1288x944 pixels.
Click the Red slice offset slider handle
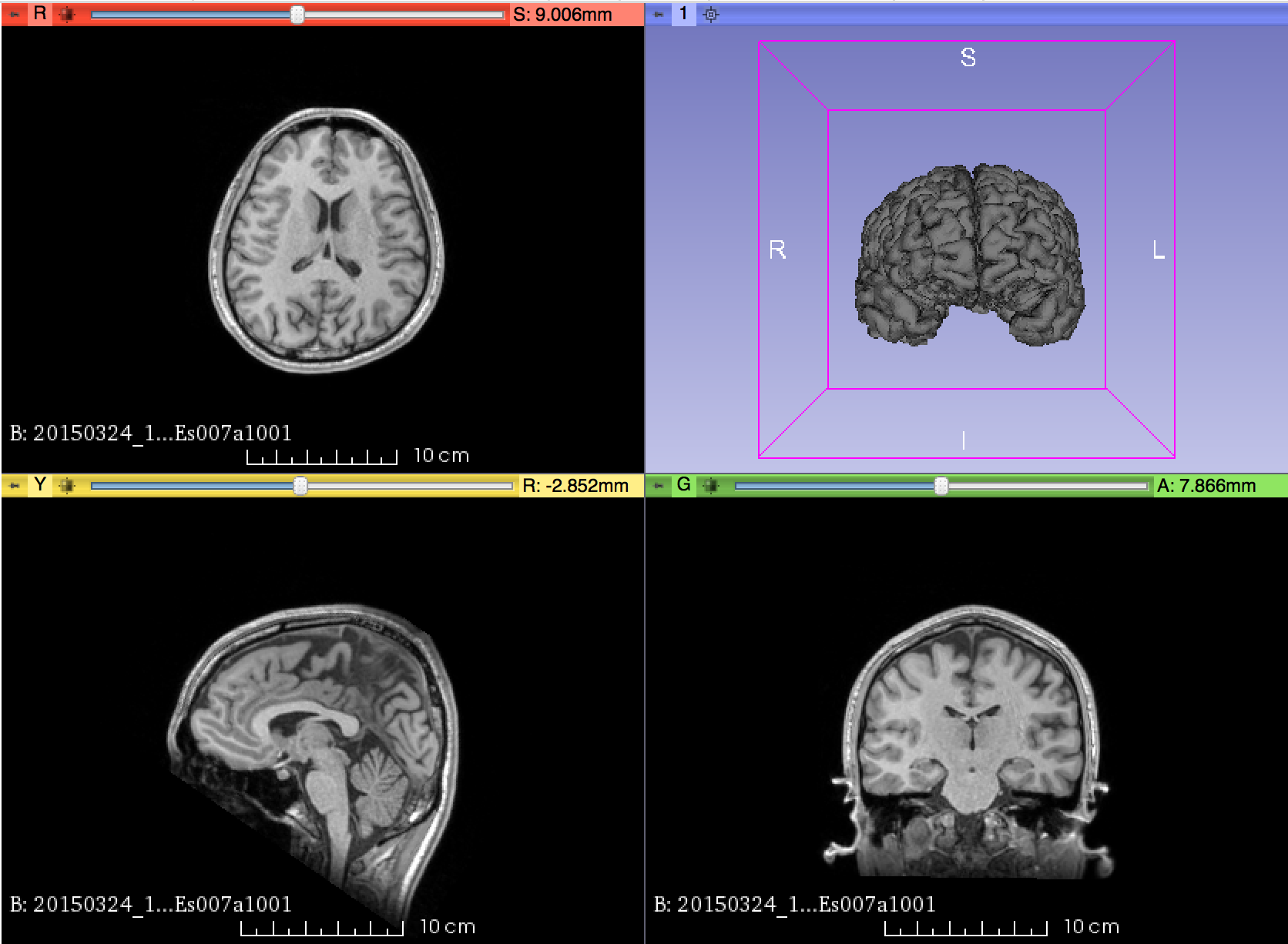(297, 15)
